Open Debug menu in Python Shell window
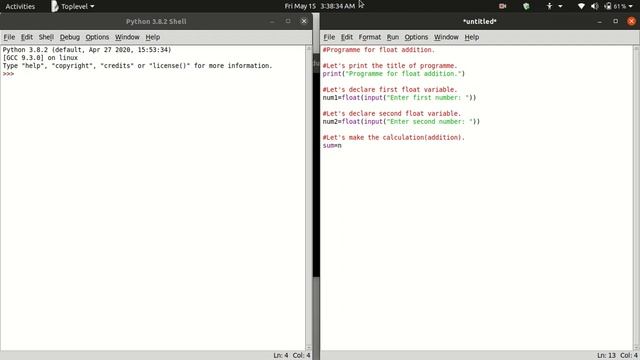This screenshot has height=360, width=640. 70,37
